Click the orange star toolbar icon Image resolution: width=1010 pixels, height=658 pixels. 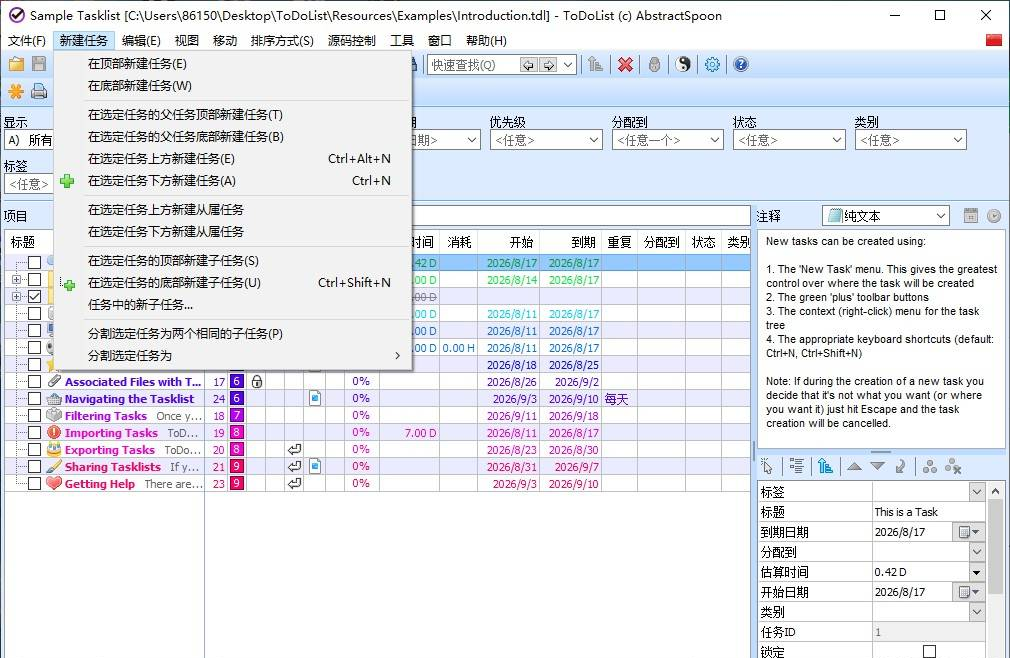[15, 91]
